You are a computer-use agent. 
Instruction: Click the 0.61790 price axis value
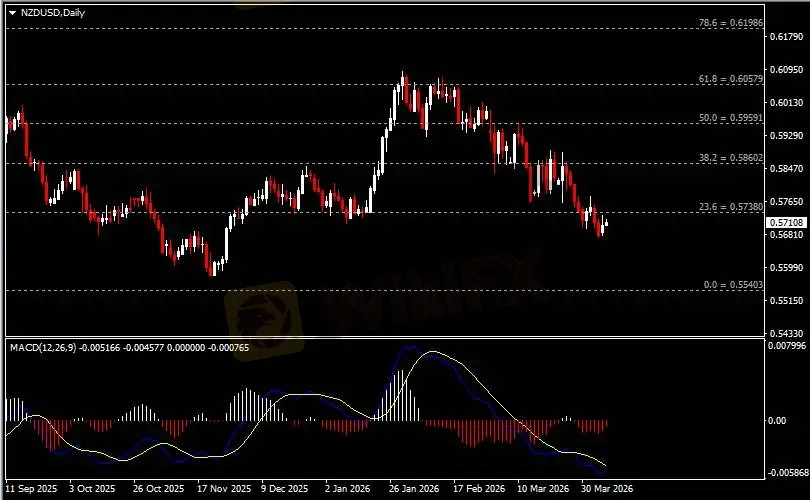(786, 37)
